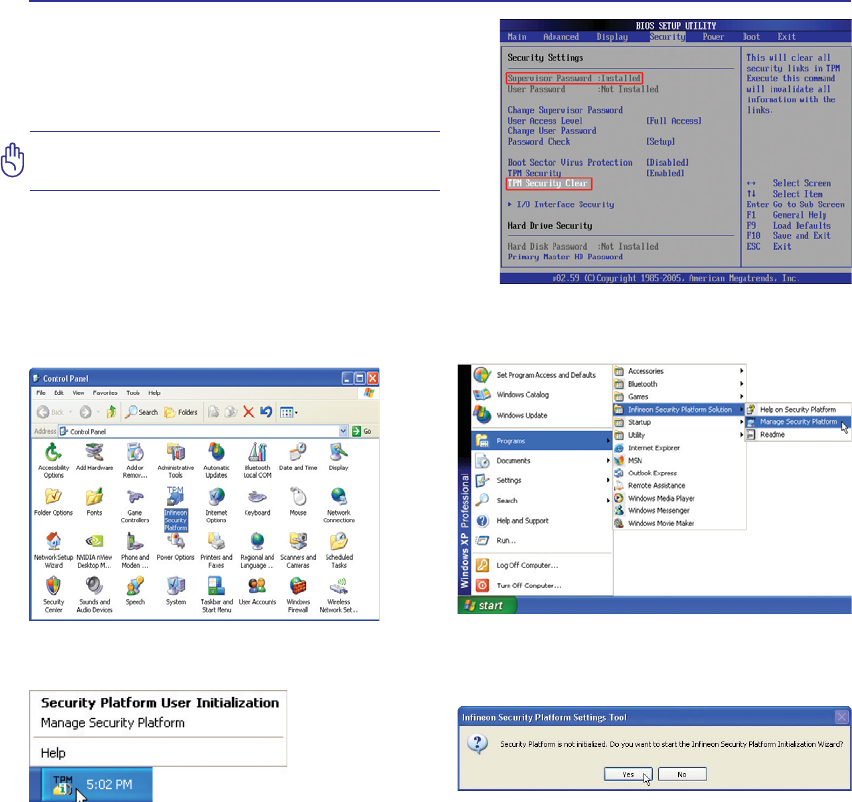Expand Settings submenu in Start menu
The height and width of the screenshot is (802, 852).
[x=542, y=480]
